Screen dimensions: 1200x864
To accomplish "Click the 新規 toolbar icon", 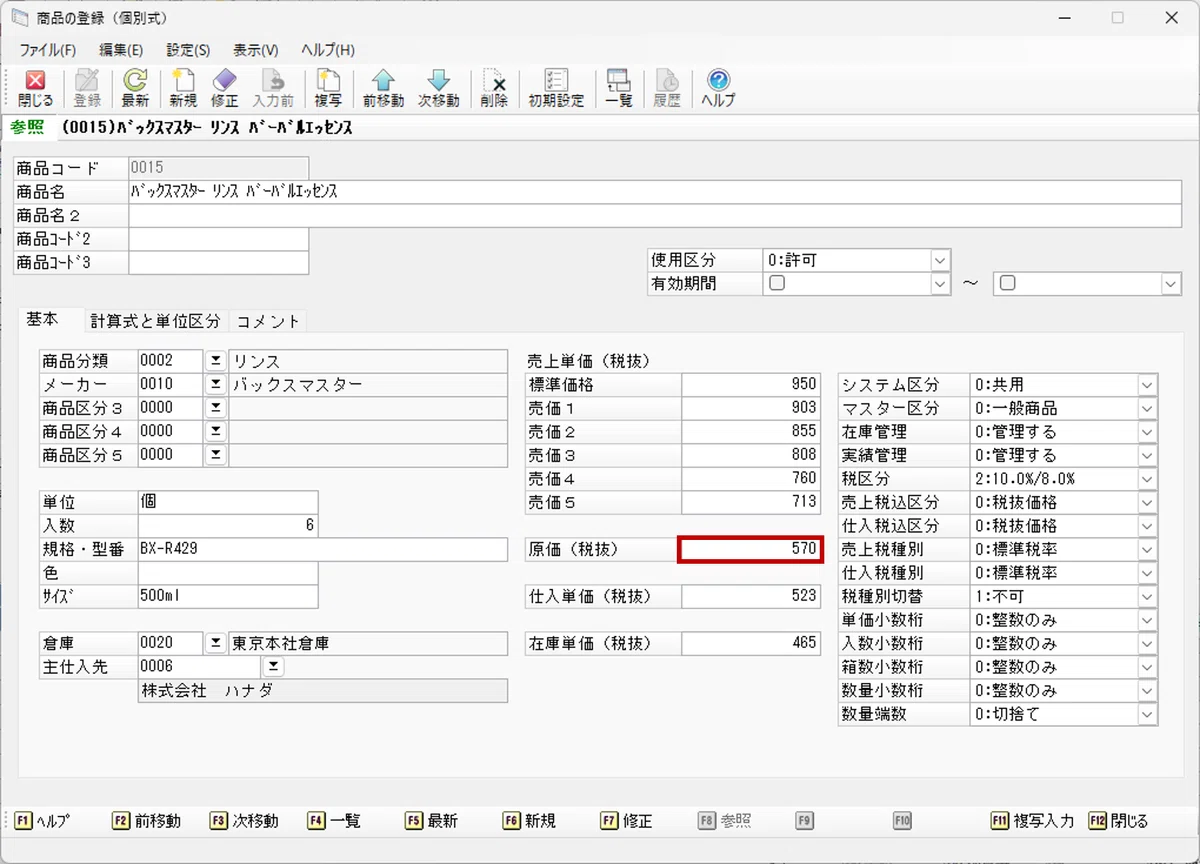I will (x=183, y=89).
